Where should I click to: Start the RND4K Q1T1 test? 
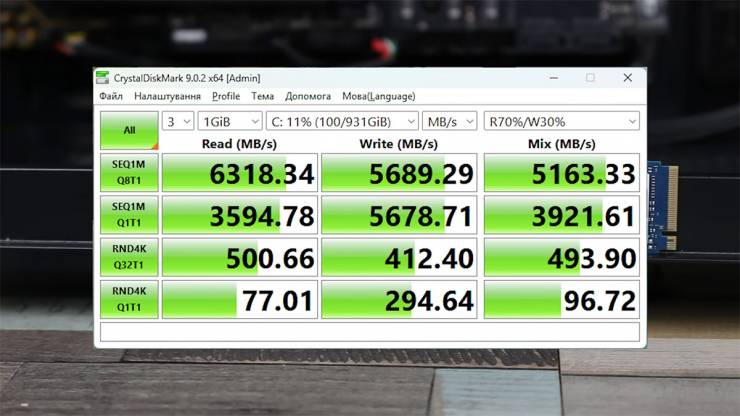[x=129, y=299]
